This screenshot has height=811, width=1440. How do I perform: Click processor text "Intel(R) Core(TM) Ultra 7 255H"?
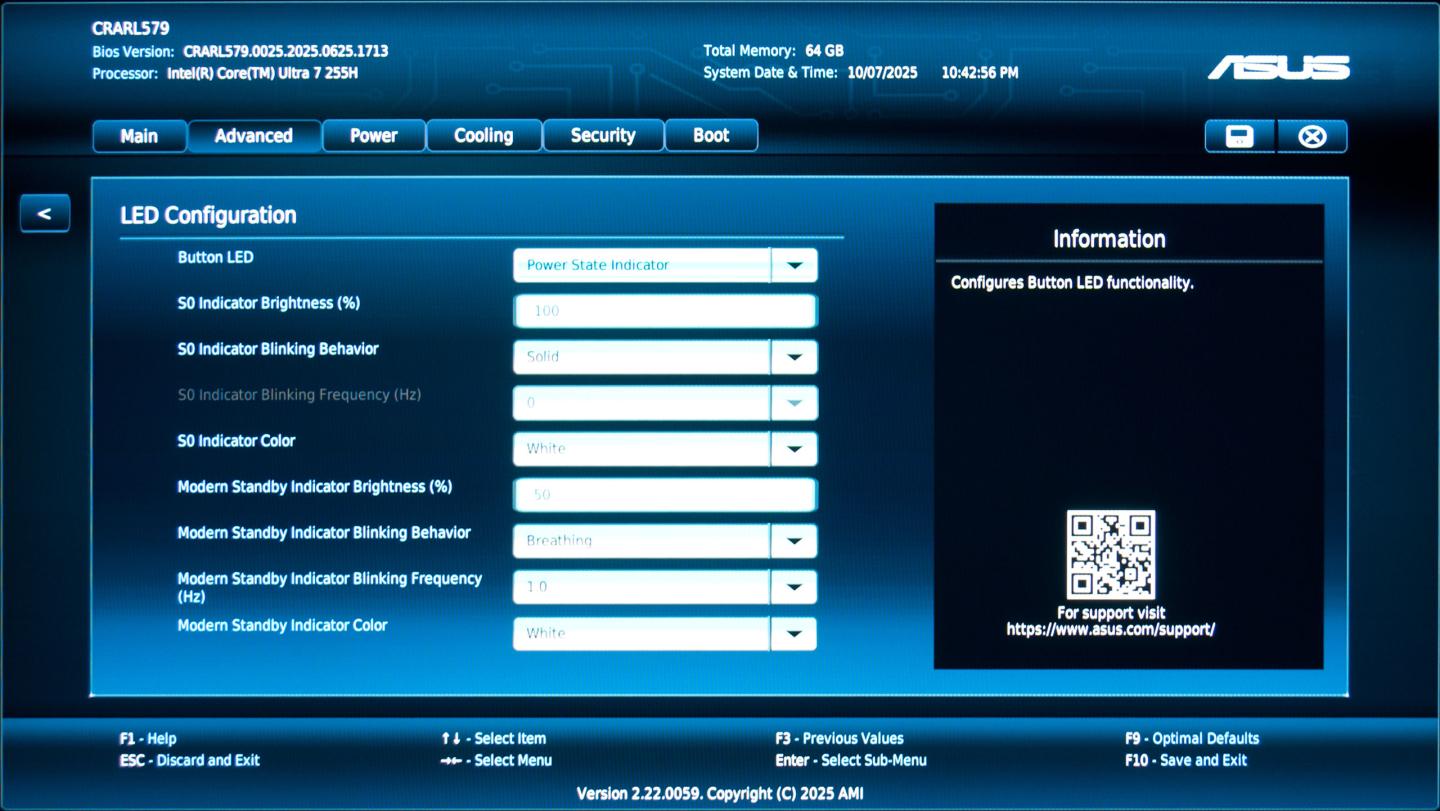tap(264, 73)
